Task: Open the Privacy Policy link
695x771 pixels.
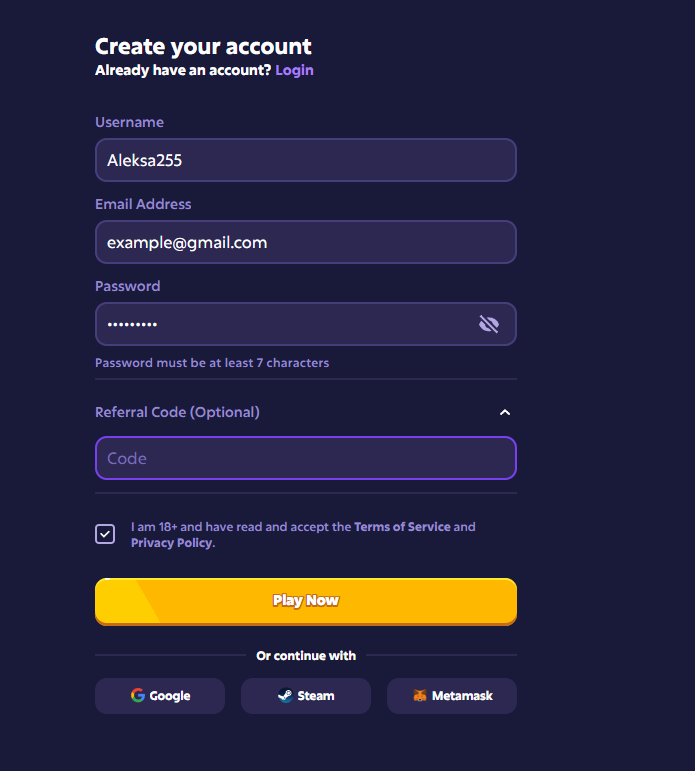Action: pyautogui.click(x=171, y=543)
